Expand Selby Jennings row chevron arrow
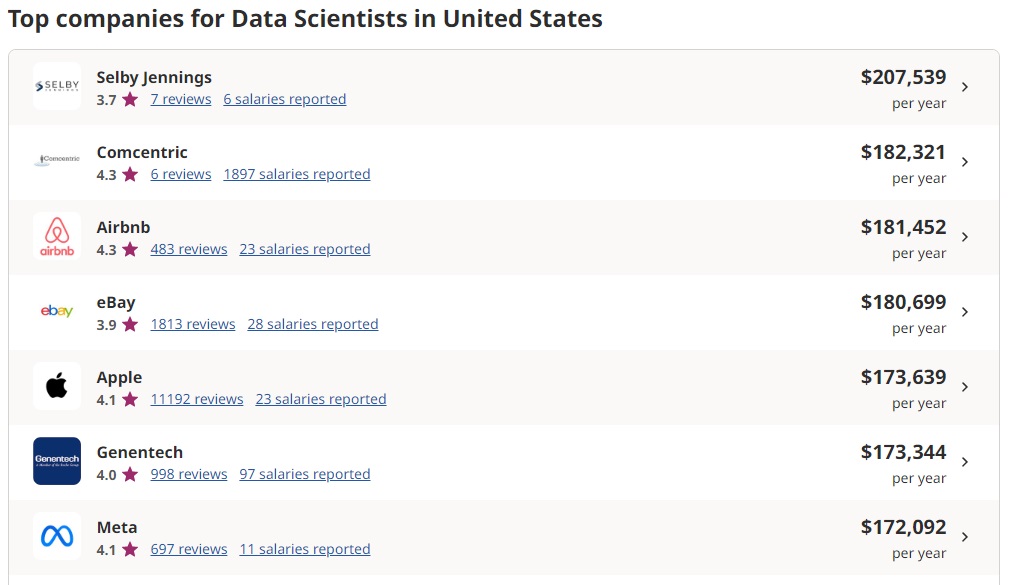 tap(965, 87)
